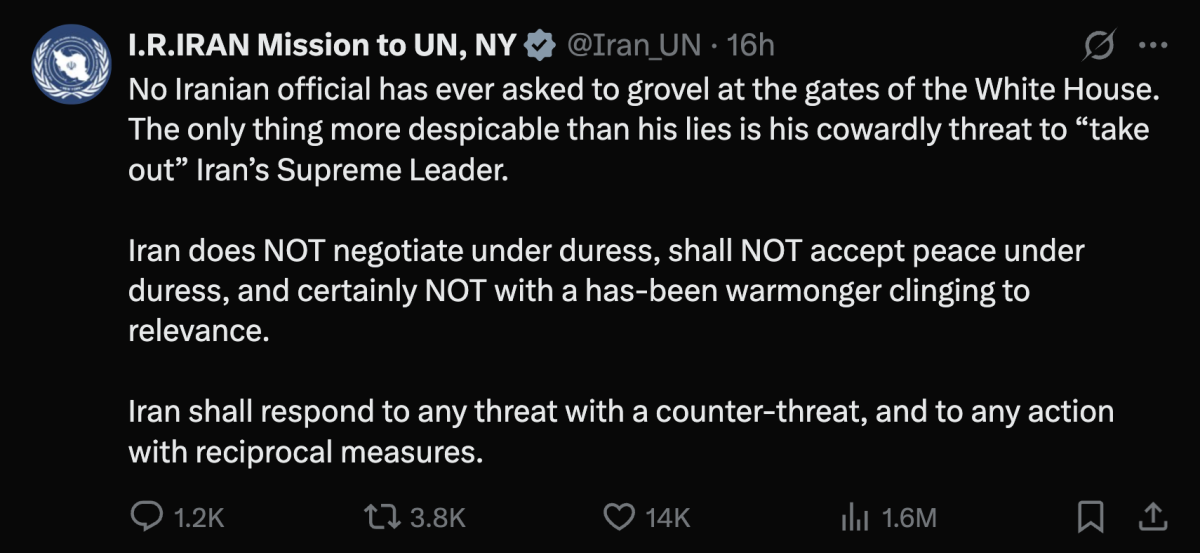Screen dimensions: 1200x553
Task: Click the repost arrows icon
Action: (x=383, y=517)
